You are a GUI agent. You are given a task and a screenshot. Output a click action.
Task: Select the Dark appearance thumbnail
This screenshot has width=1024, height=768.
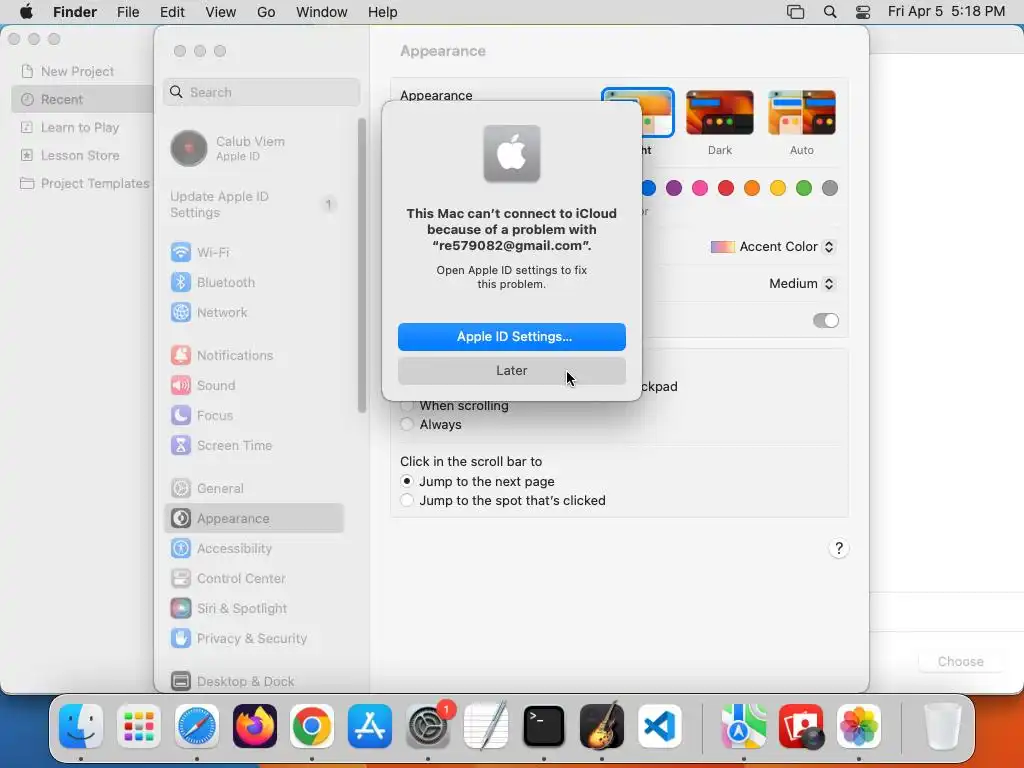tap(720, 113)
